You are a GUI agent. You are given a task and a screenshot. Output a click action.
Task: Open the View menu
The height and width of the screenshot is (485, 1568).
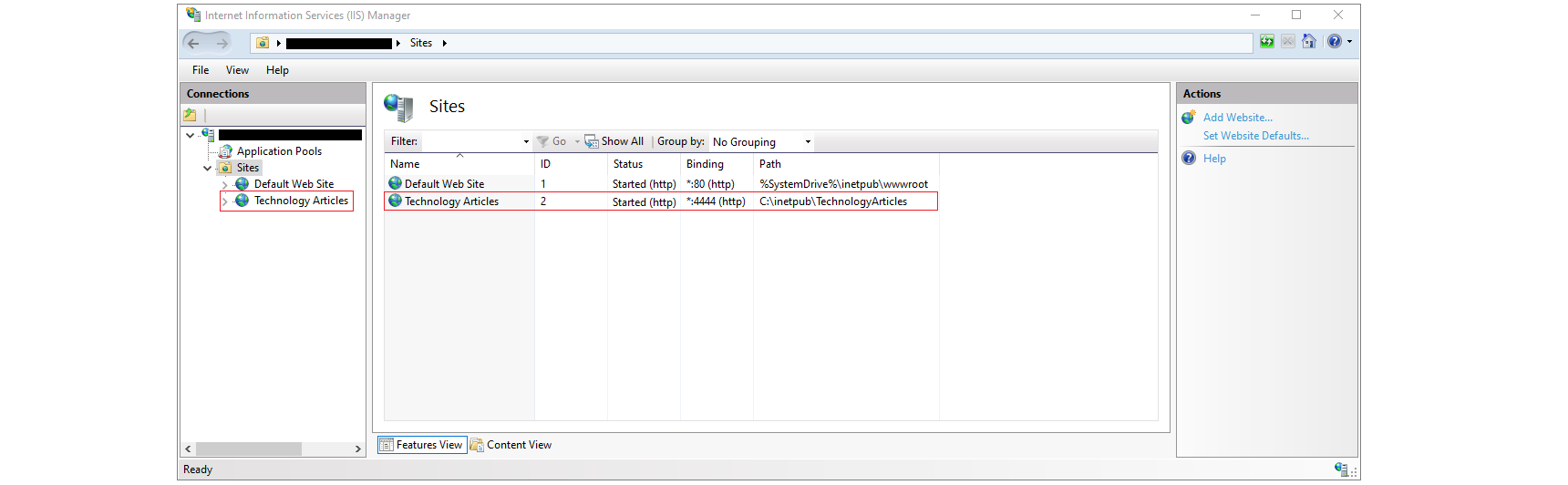click(x=237, y=70)
